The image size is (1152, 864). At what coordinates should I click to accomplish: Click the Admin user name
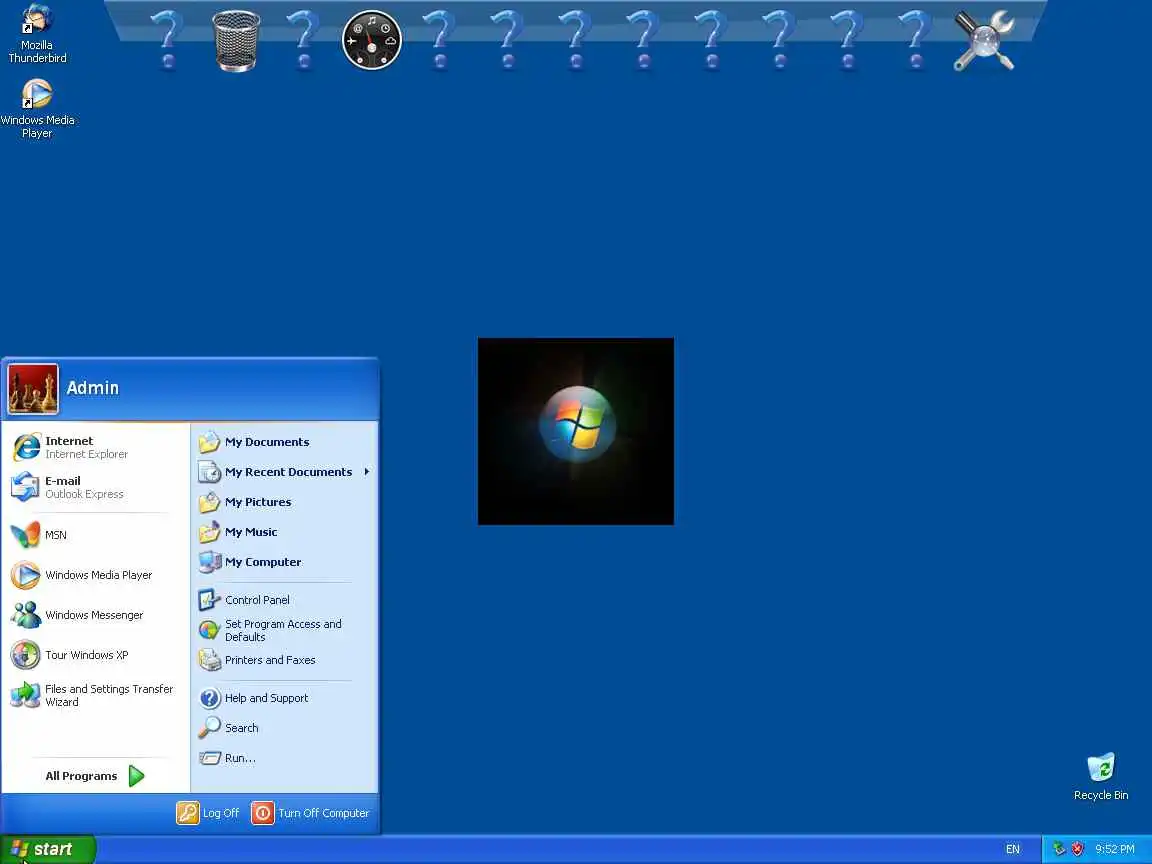[93, 388]
